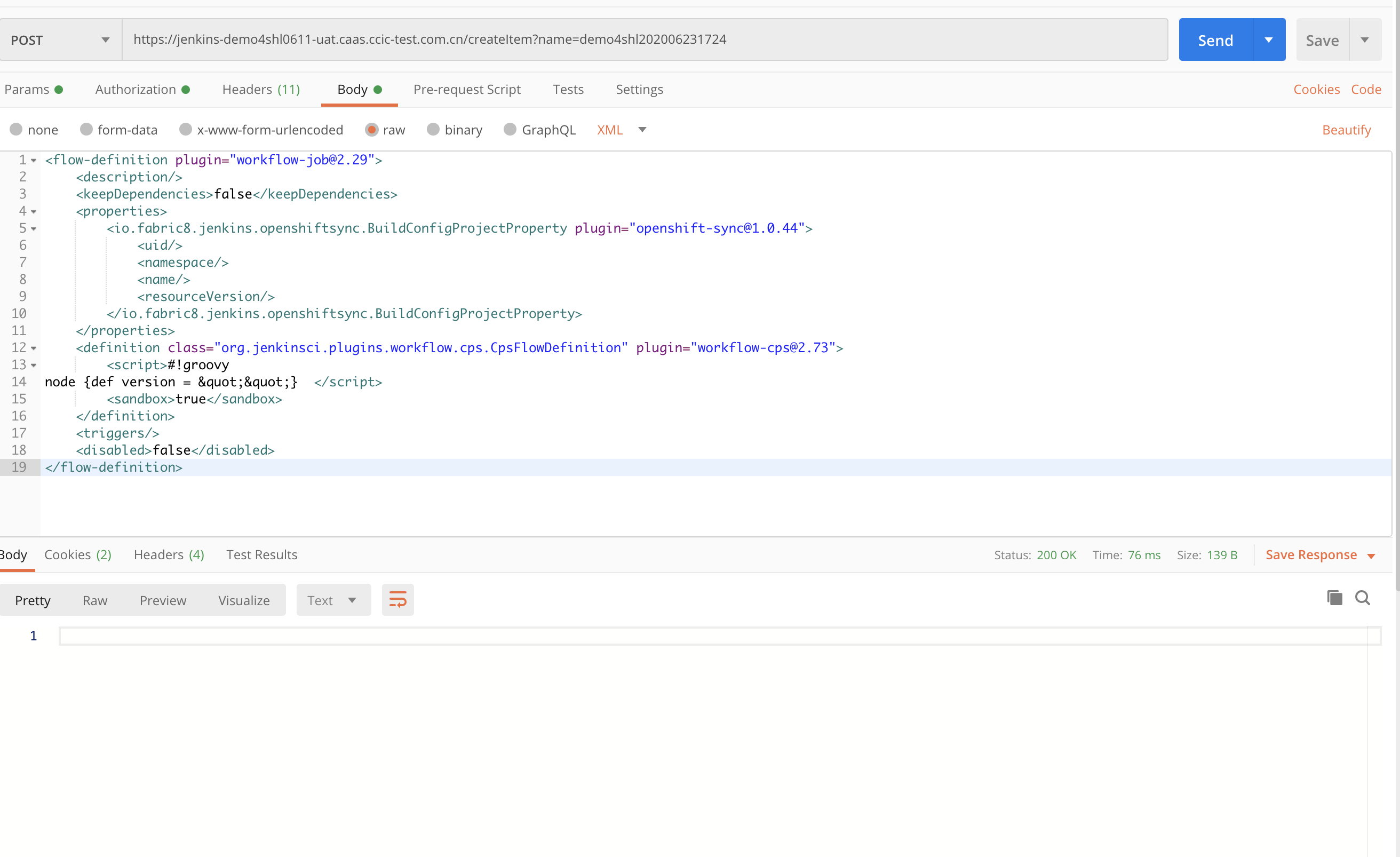This screenshot has width=1400, height=857.
Task: Switch body type to GraphQL
Action: [x=539, y=130]
